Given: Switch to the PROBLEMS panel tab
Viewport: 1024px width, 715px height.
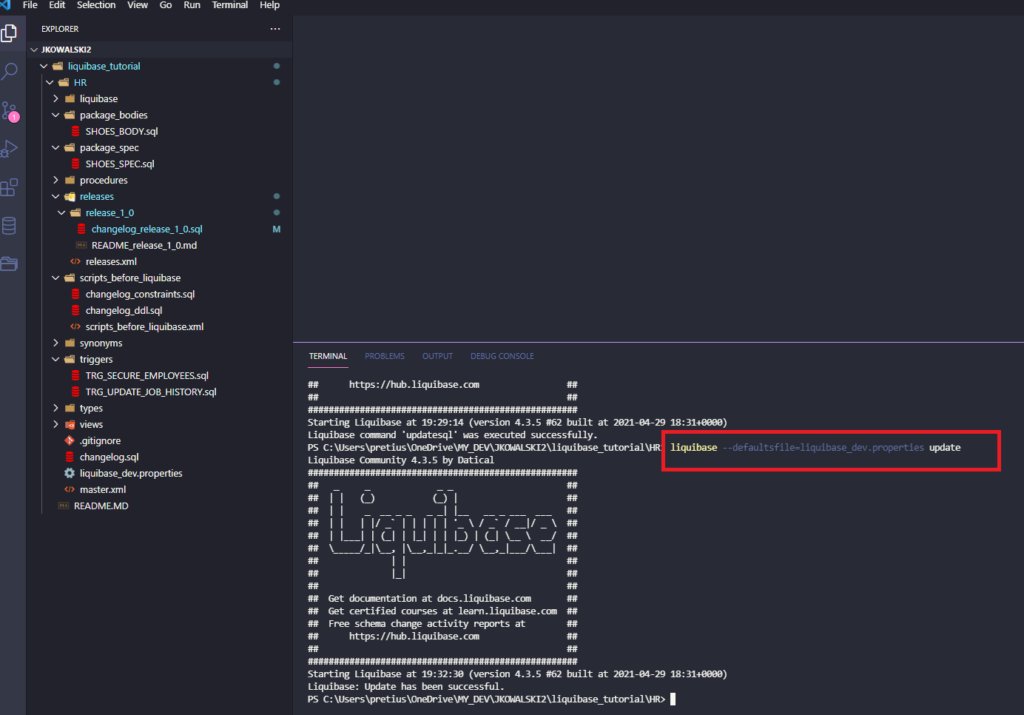Looking at the screenshot, I should [x=385, y=356].
